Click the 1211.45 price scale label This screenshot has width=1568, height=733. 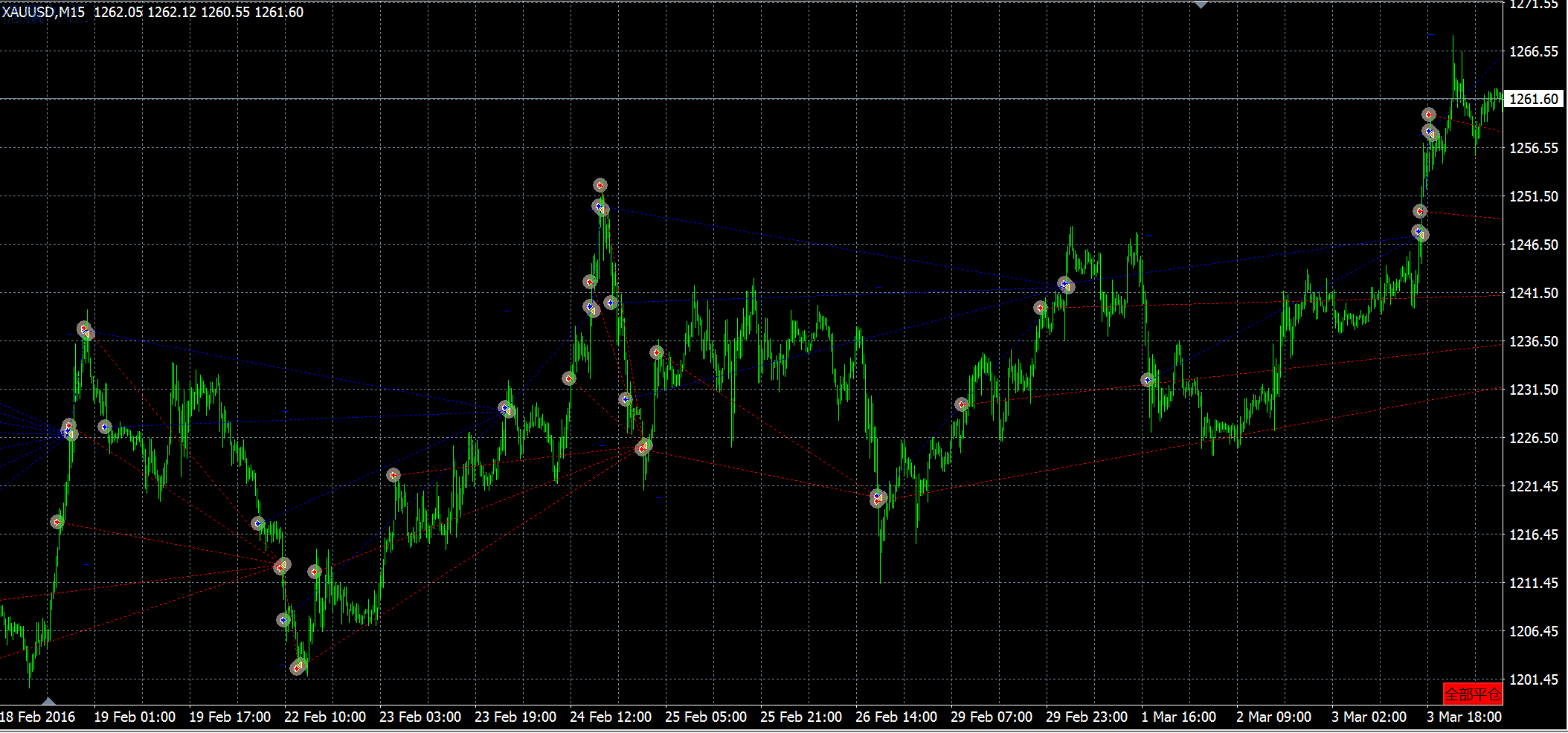1534,583
